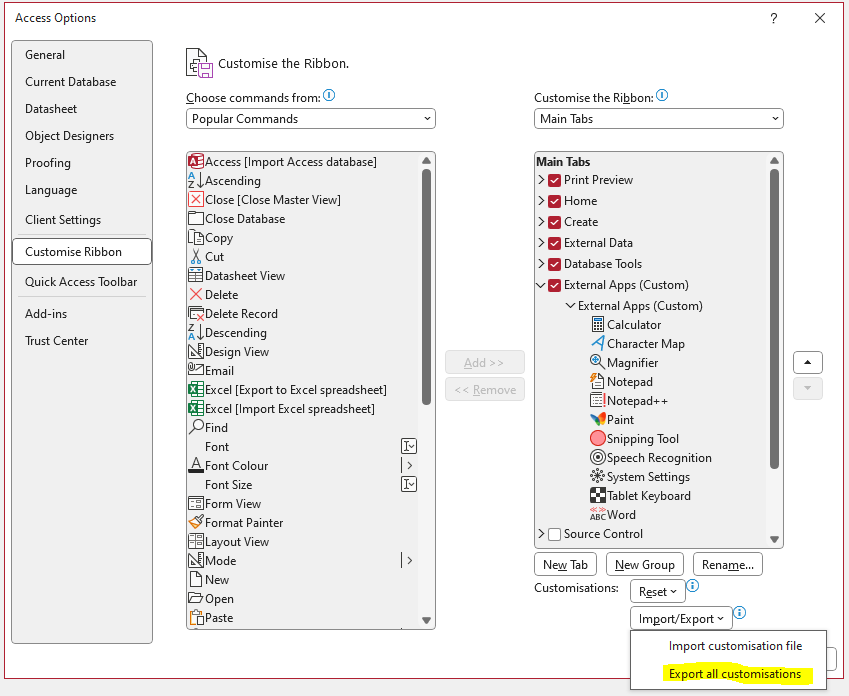The height and width of the screenshot is (696, 849).
Task: Select the Copy command icon
Action: [195, 237]
